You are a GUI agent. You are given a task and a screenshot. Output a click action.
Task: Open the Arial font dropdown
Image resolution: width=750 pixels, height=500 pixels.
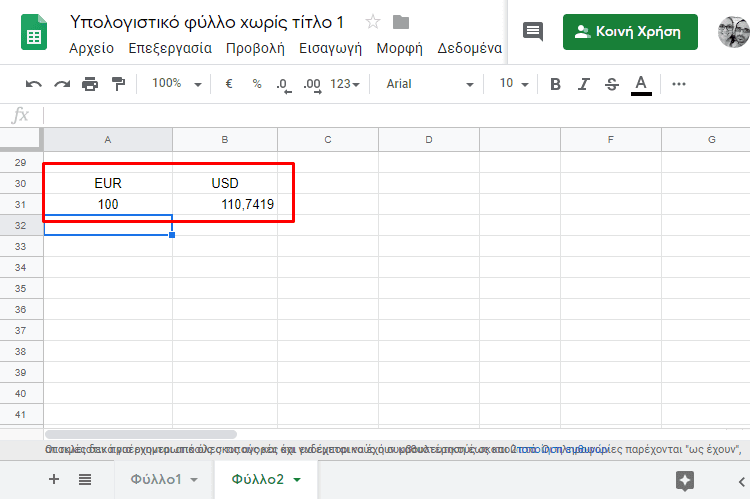pos(430,84)
